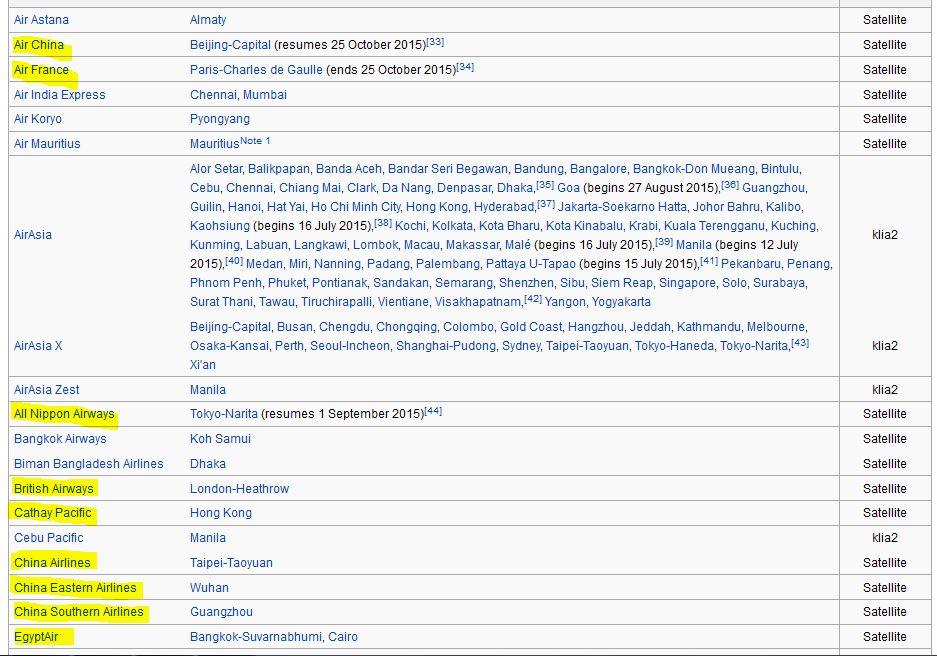Click the AirAsia Zest link
This screenshot has height=656, width=937.
pyautogui.click(x=47, y=390)
